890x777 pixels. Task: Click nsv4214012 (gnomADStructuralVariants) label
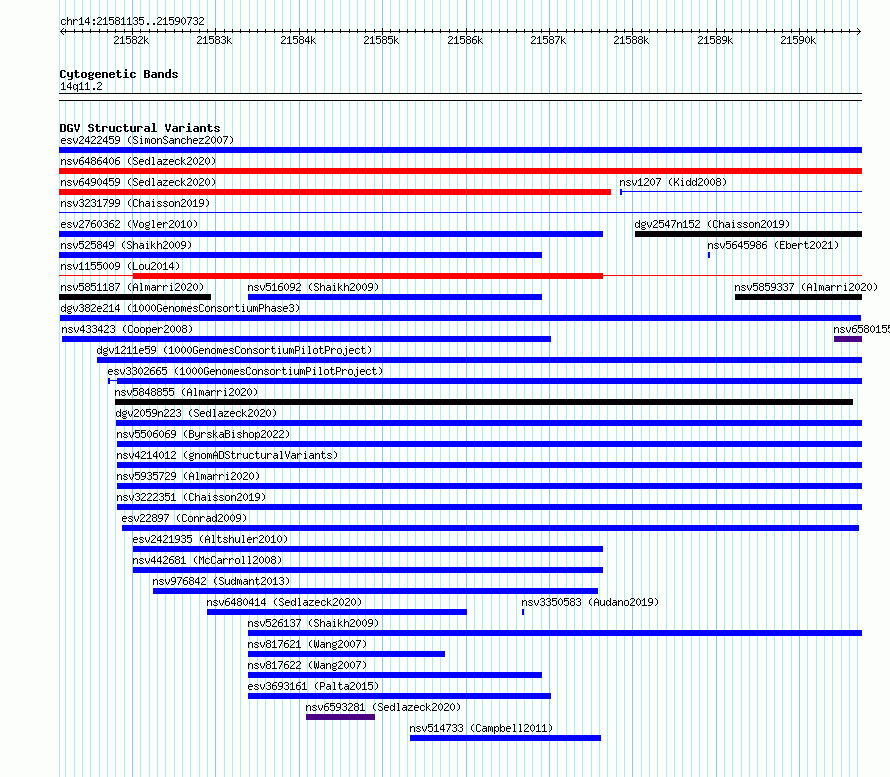click(227, 455)
